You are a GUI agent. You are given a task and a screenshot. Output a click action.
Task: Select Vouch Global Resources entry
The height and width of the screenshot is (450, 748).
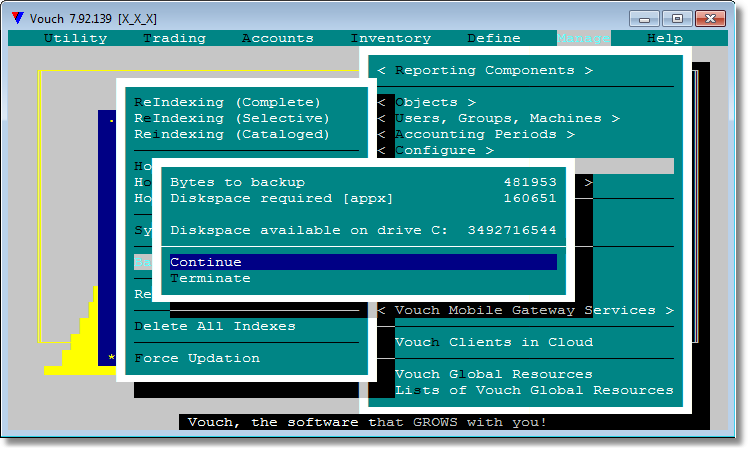[x=494, y=374]
